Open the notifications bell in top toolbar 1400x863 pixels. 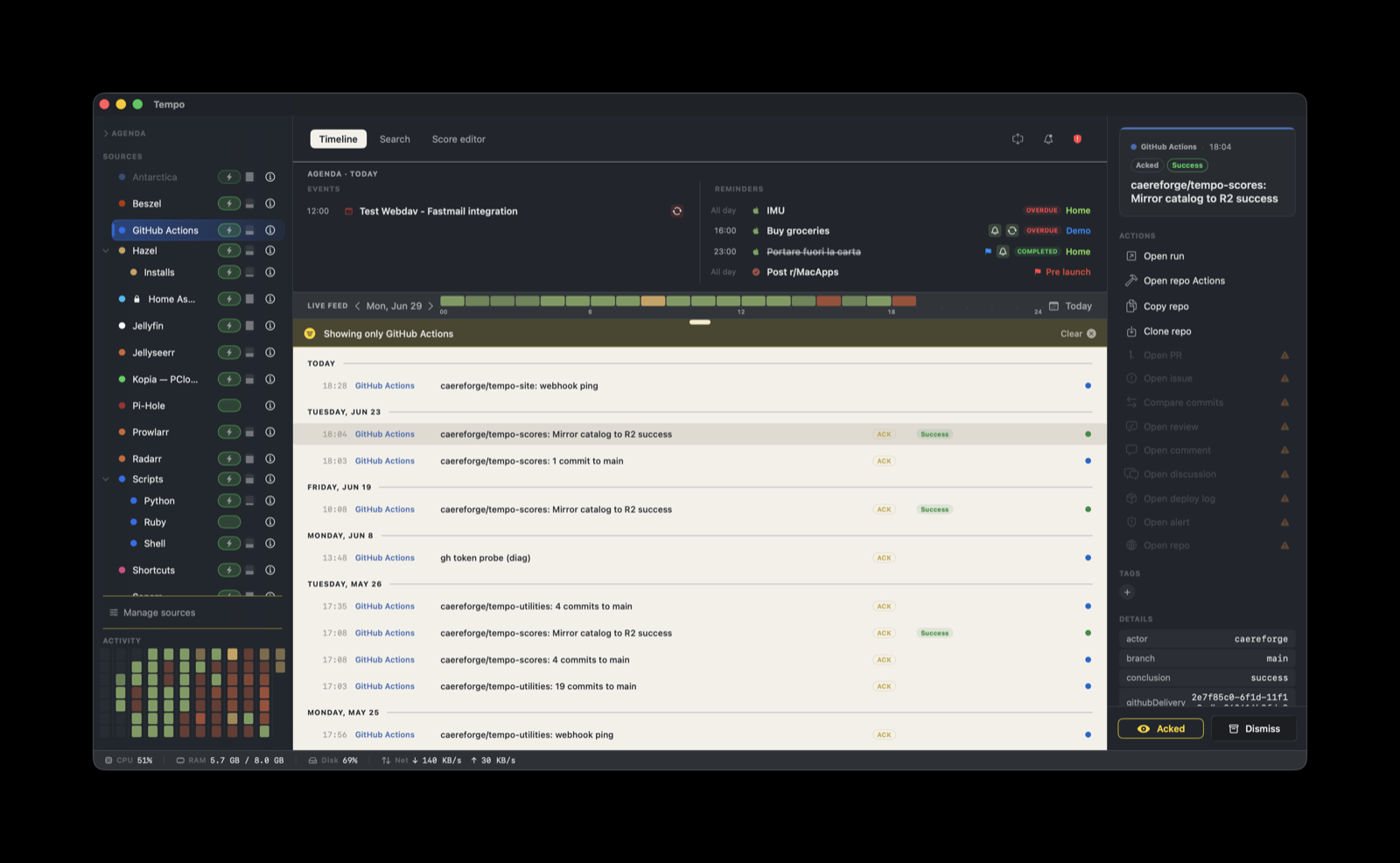1048,139
